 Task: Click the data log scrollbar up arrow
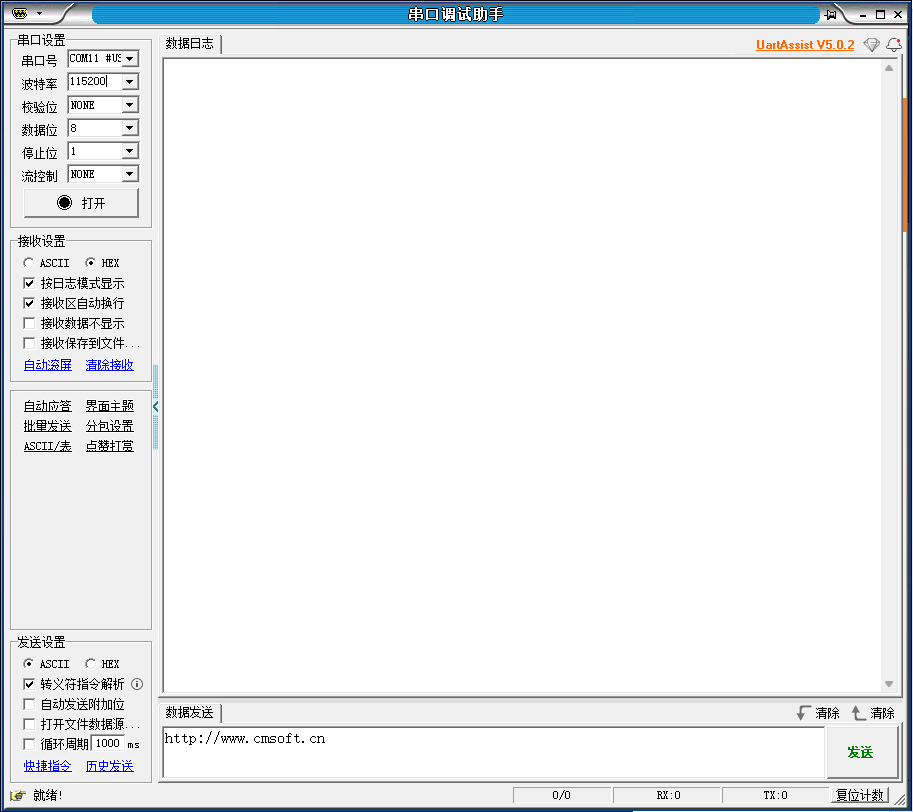tap(889, 68)
